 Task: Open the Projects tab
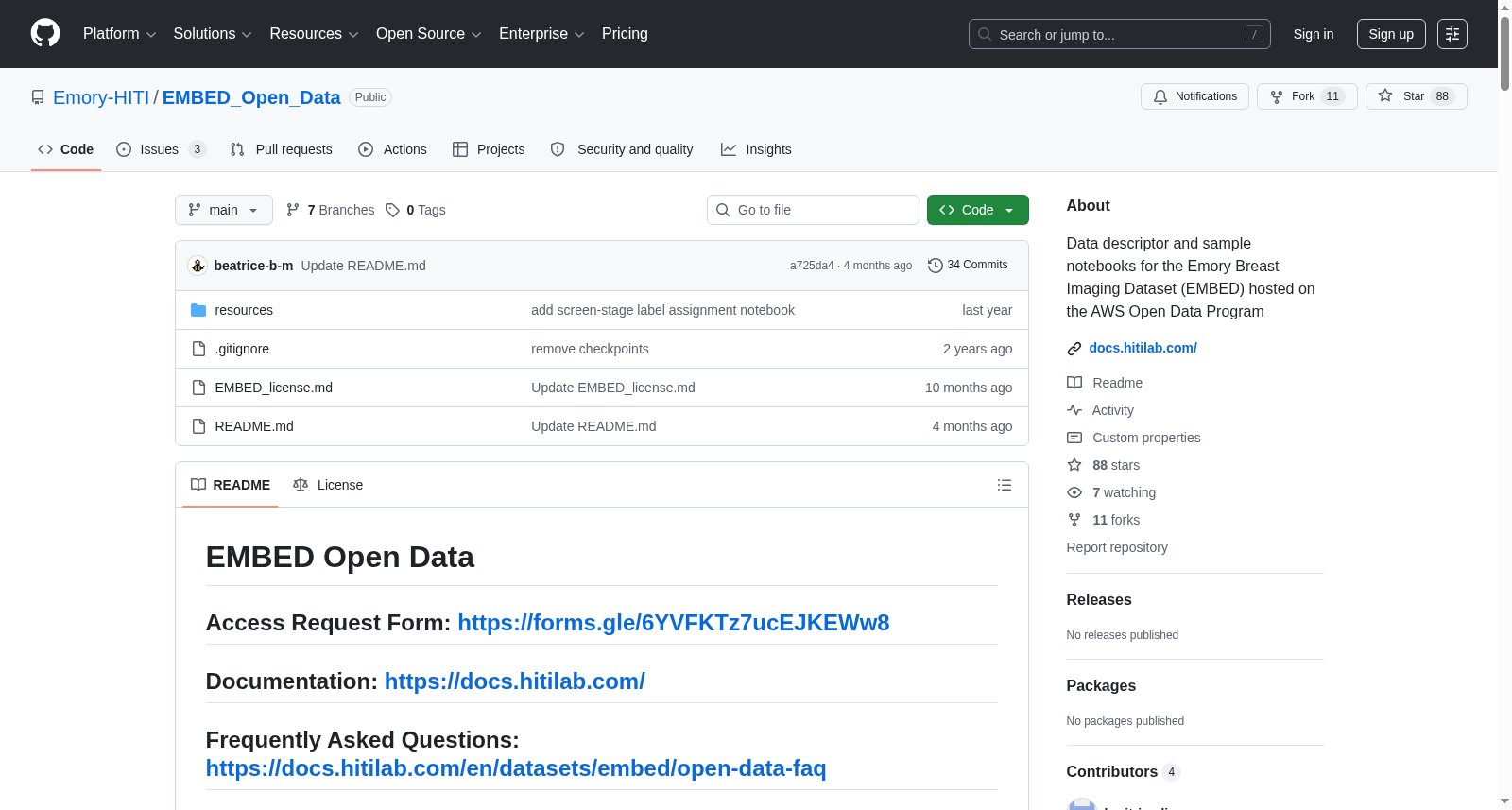pos(489,149)
